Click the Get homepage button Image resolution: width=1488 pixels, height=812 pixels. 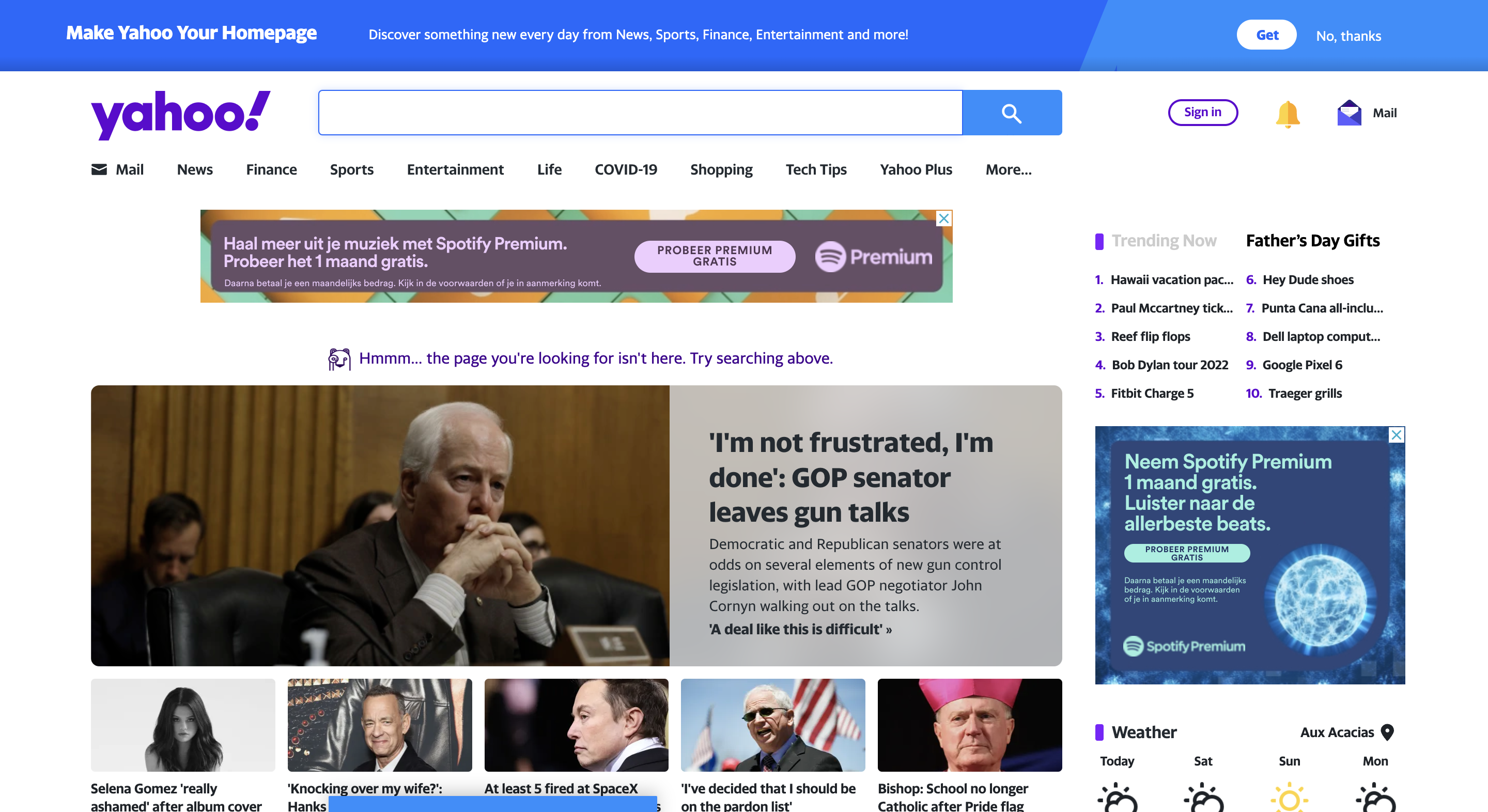(1266, 35)
